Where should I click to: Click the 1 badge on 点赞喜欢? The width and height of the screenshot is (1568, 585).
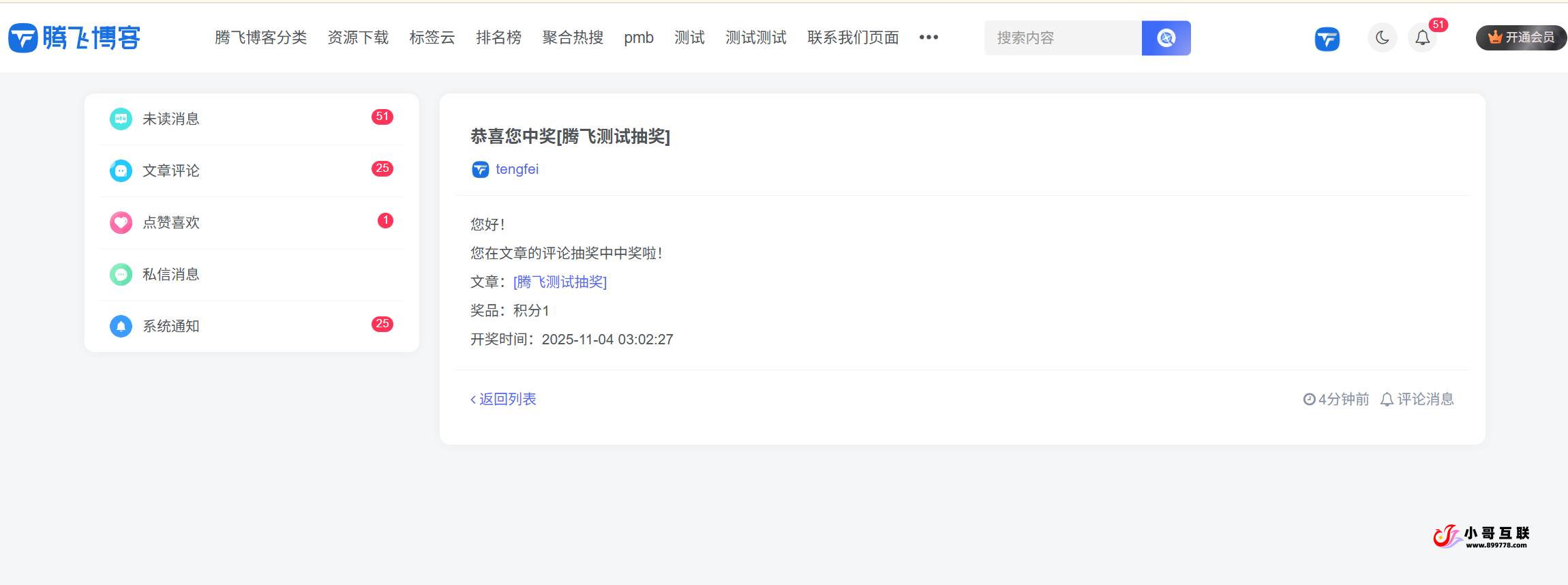pos(385,220)
